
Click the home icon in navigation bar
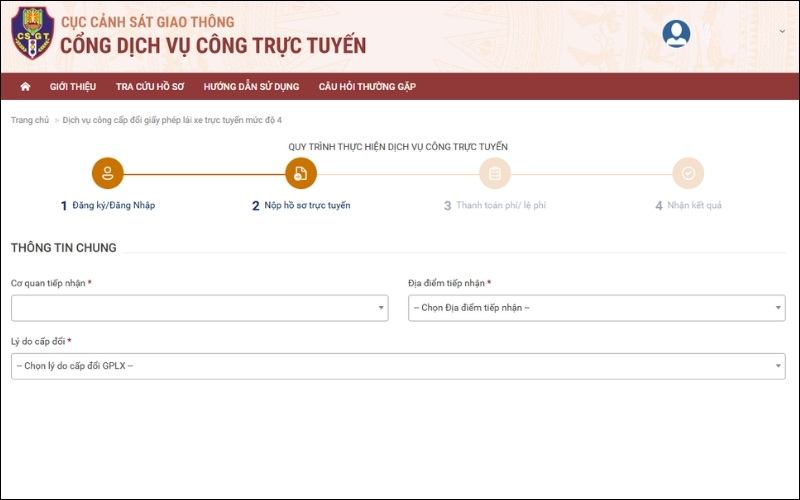25,87
